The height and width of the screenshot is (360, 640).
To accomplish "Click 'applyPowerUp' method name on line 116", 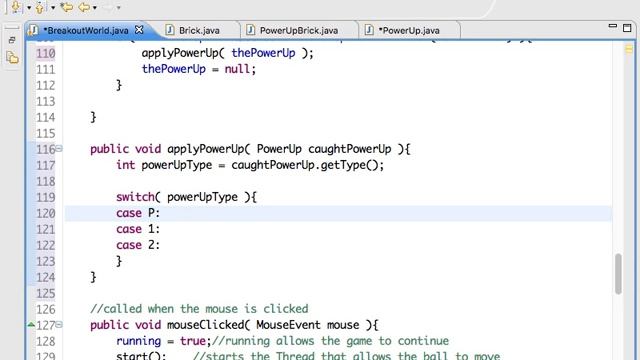I will (205, 149).
